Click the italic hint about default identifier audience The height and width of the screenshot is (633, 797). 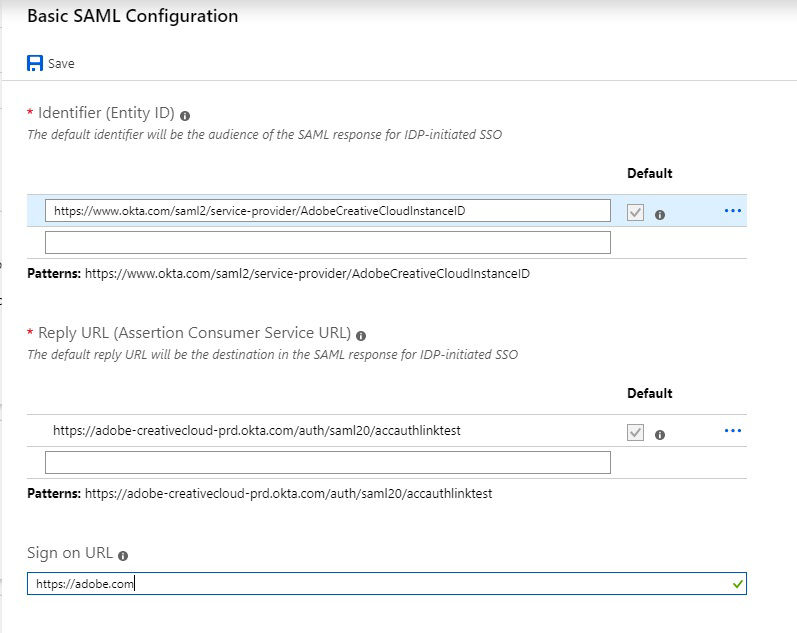click(264, 135)
